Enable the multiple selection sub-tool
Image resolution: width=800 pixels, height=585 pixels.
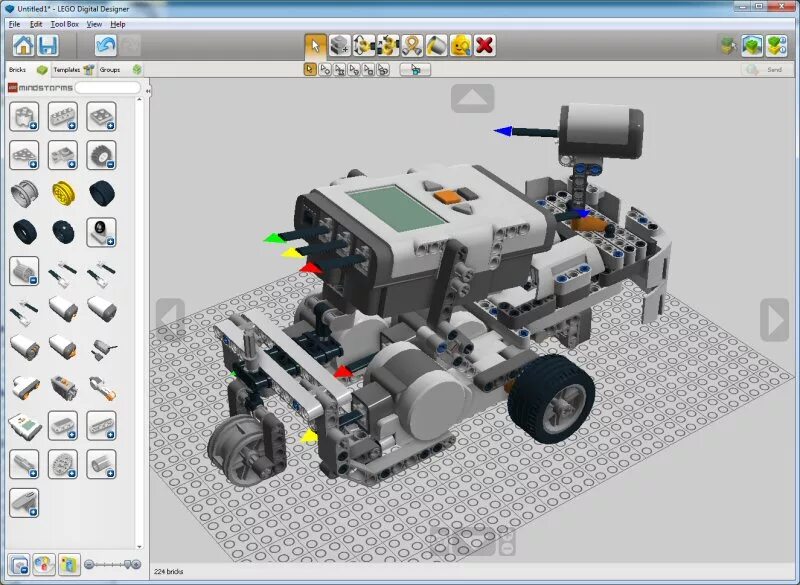324,69
